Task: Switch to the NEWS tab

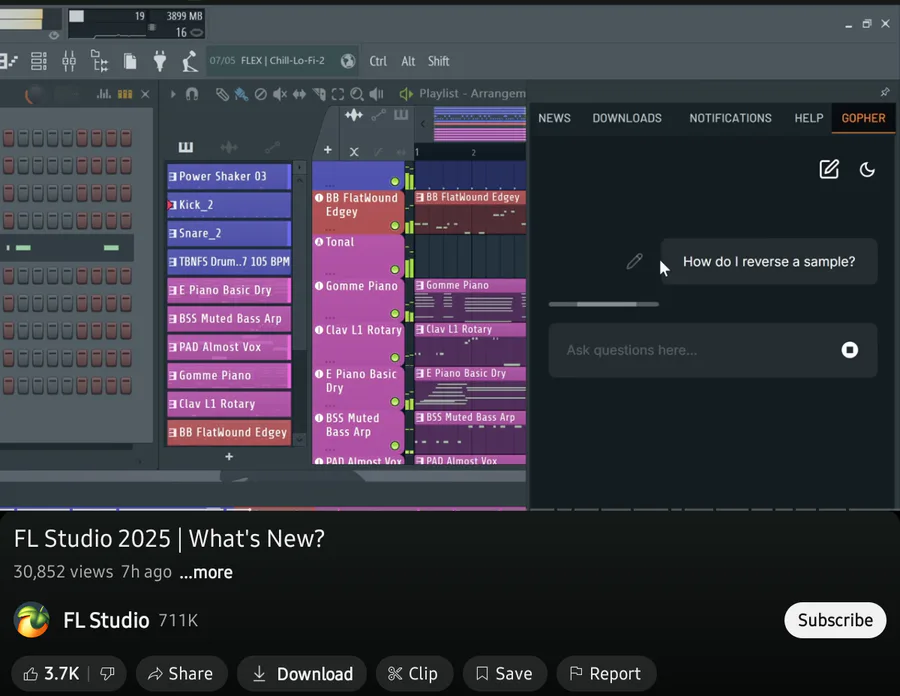Action: click(554, 118)
